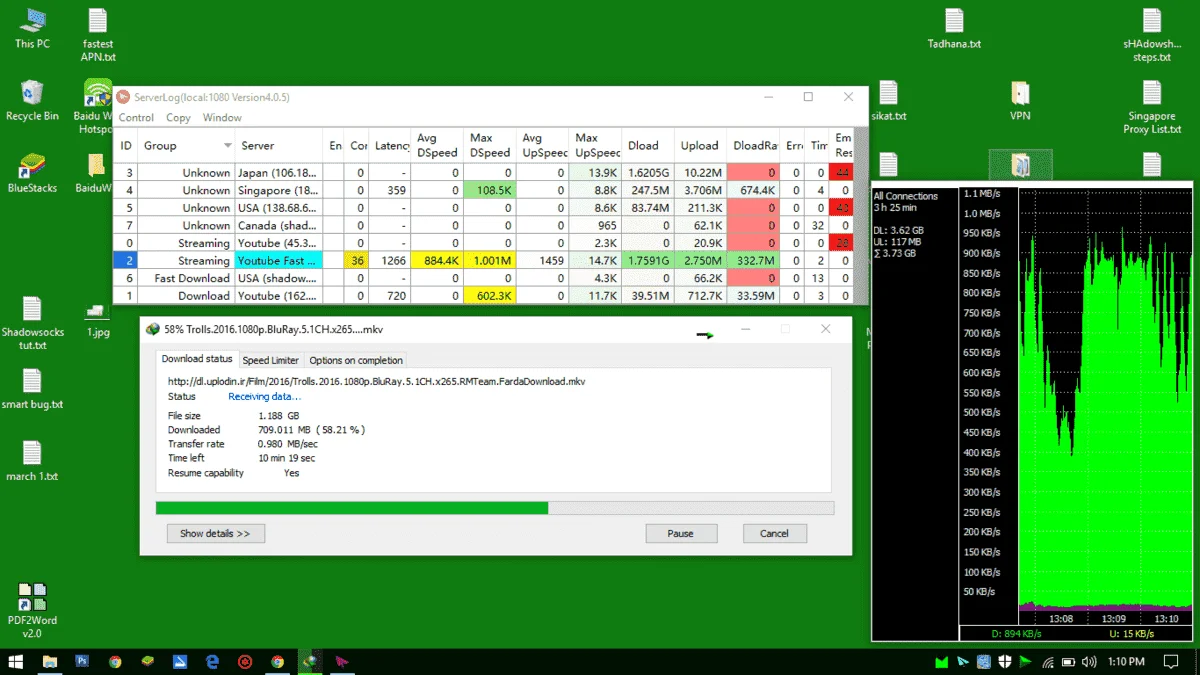The image size is (1200, 675).
Task: Click the 1:10 PM taskbar clock
Action: tap(1127, 661)
